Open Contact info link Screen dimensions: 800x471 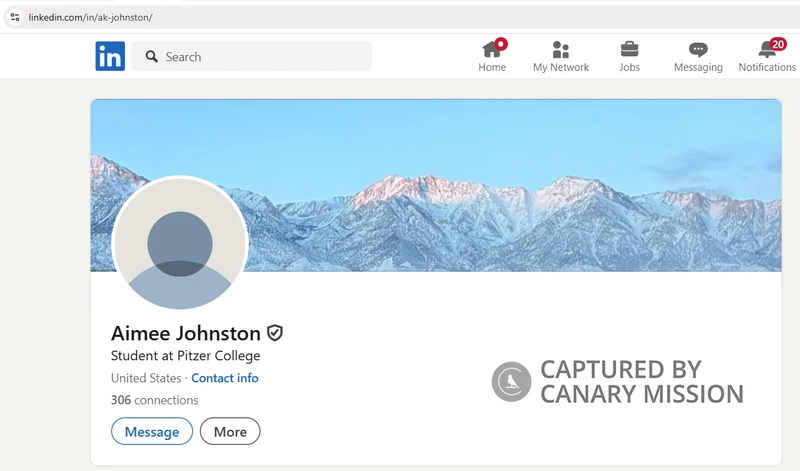[x=224, y=378]
